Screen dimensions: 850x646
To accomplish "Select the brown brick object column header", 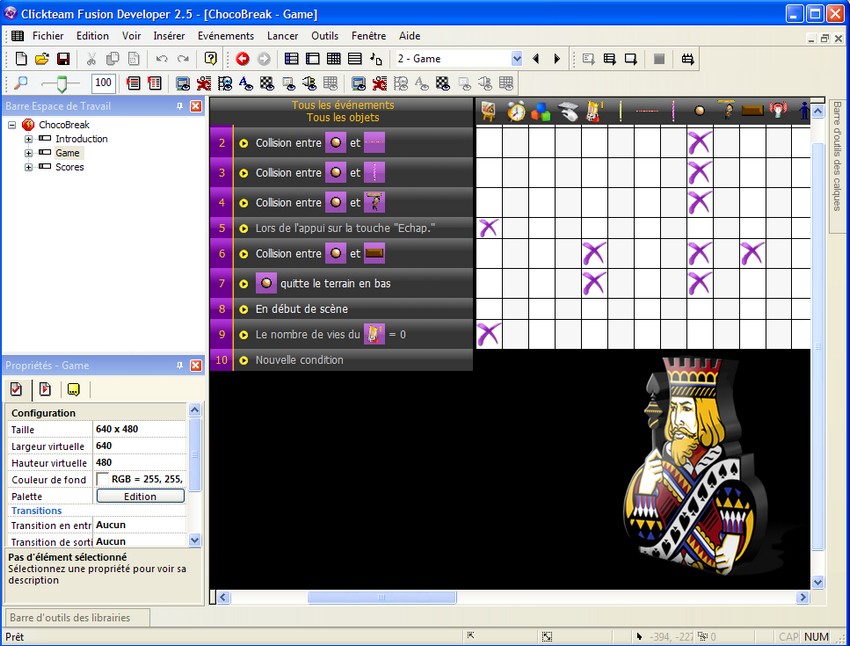I will [x=752, y=111].
